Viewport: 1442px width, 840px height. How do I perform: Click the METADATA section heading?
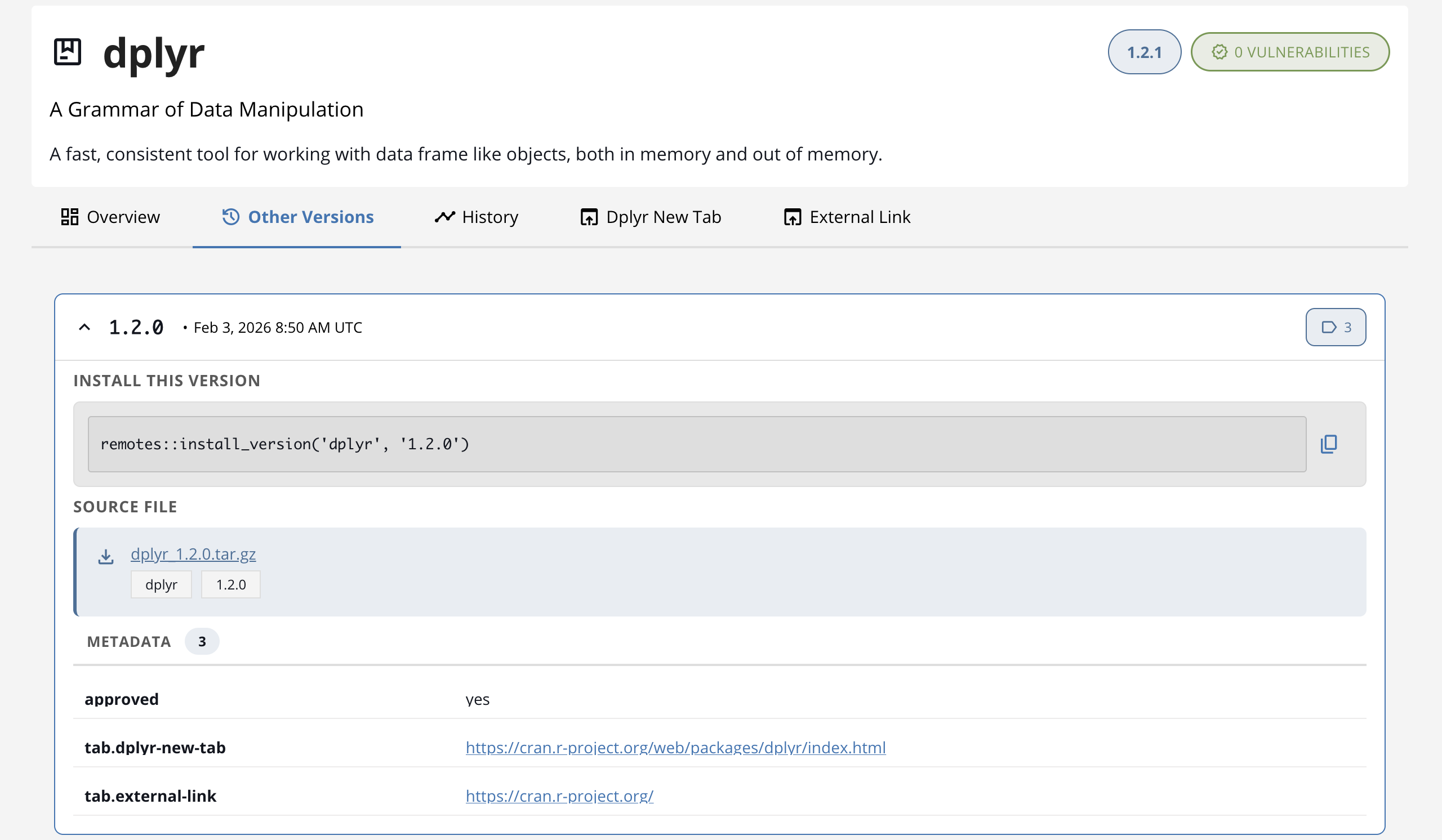(x=130, y=642)
